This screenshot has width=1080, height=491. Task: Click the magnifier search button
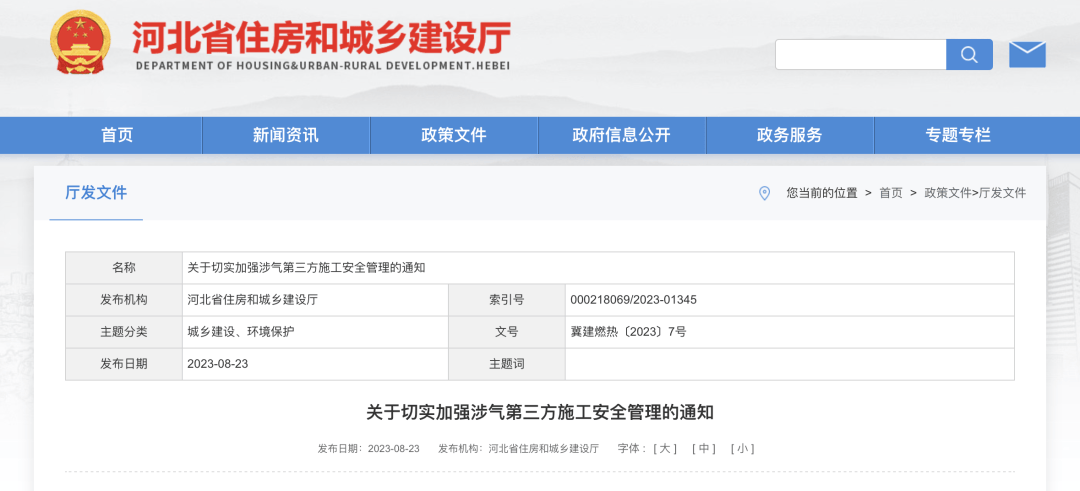969,55
